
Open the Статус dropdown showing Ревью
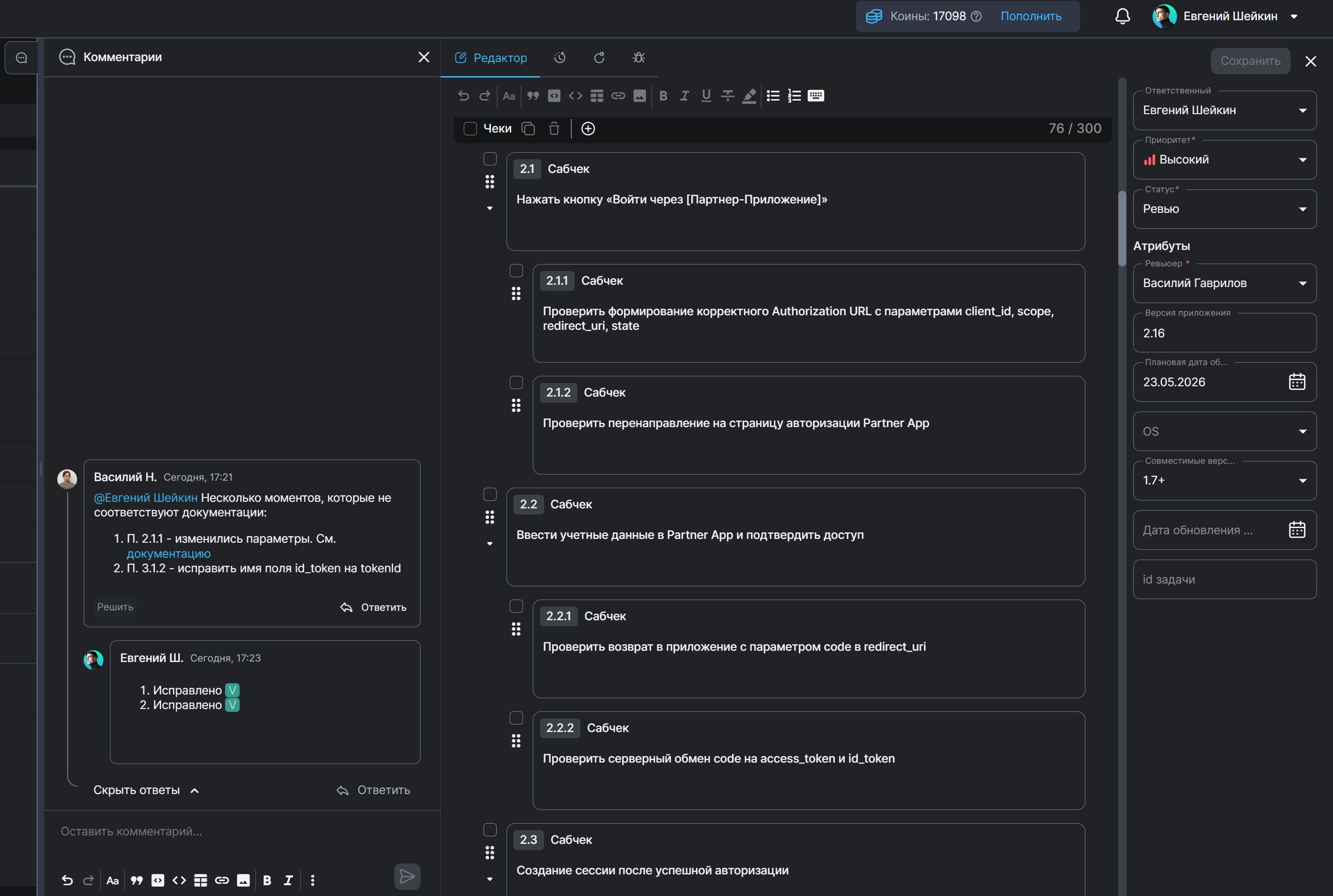point(1224,209)
